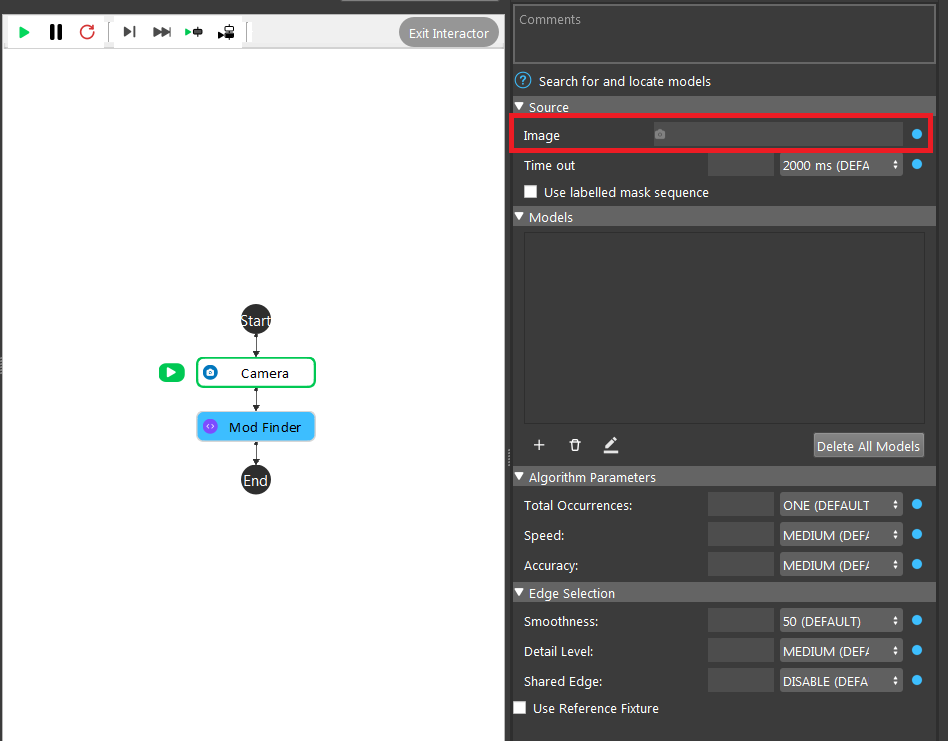The height and width of the screenshot is (741, 948).
Task: Click the blue dot beside Detail Level
Action: pos(917,650)
